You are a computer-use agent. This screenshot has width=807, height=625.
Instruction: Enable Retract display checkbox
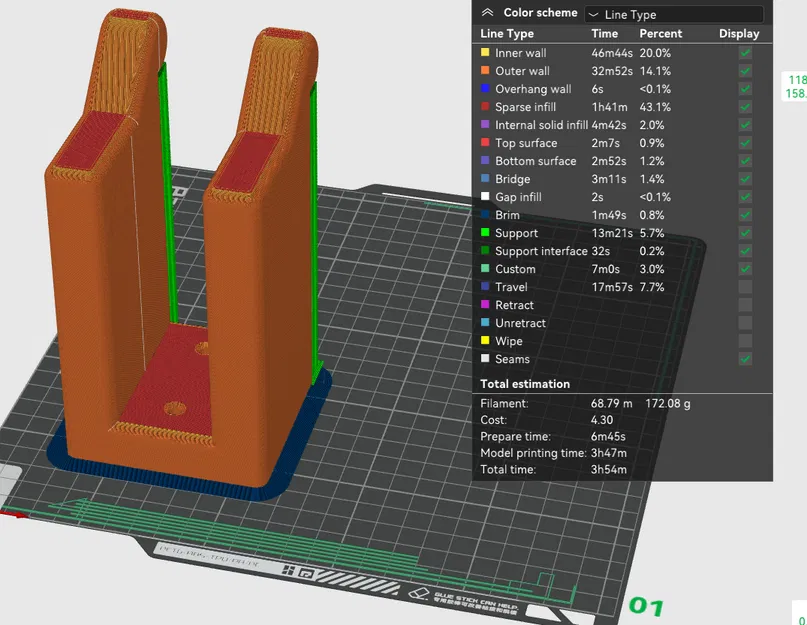coord(745,305)
